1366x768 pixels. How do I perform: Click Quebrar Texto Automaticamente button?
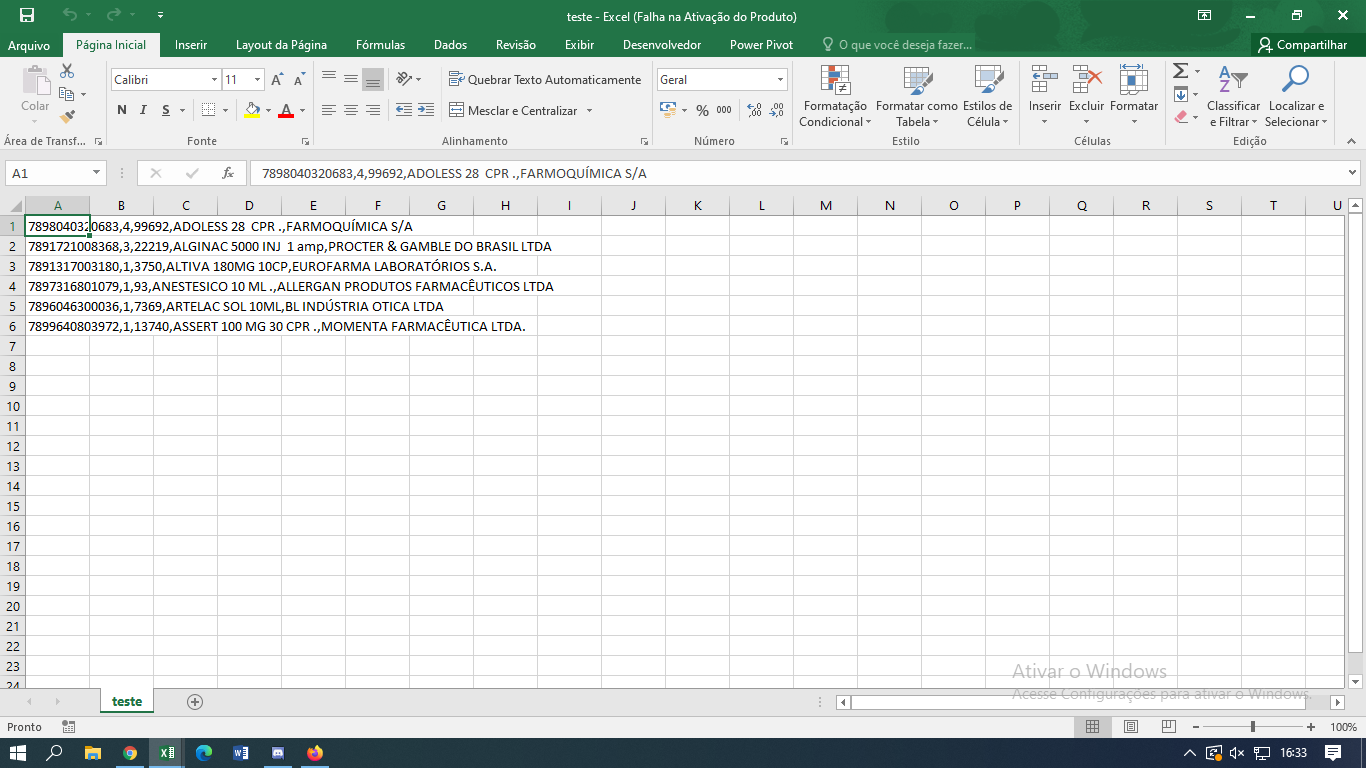[545, 79]
